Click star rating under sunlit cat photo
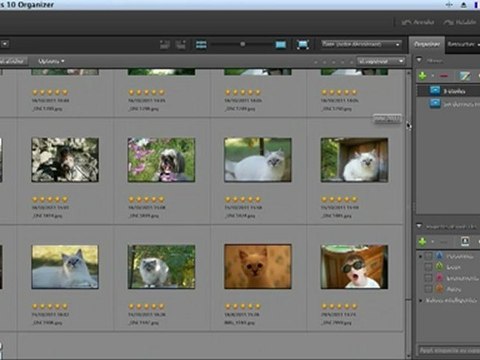Screen dimensions: 480x360 pos(50,306)
